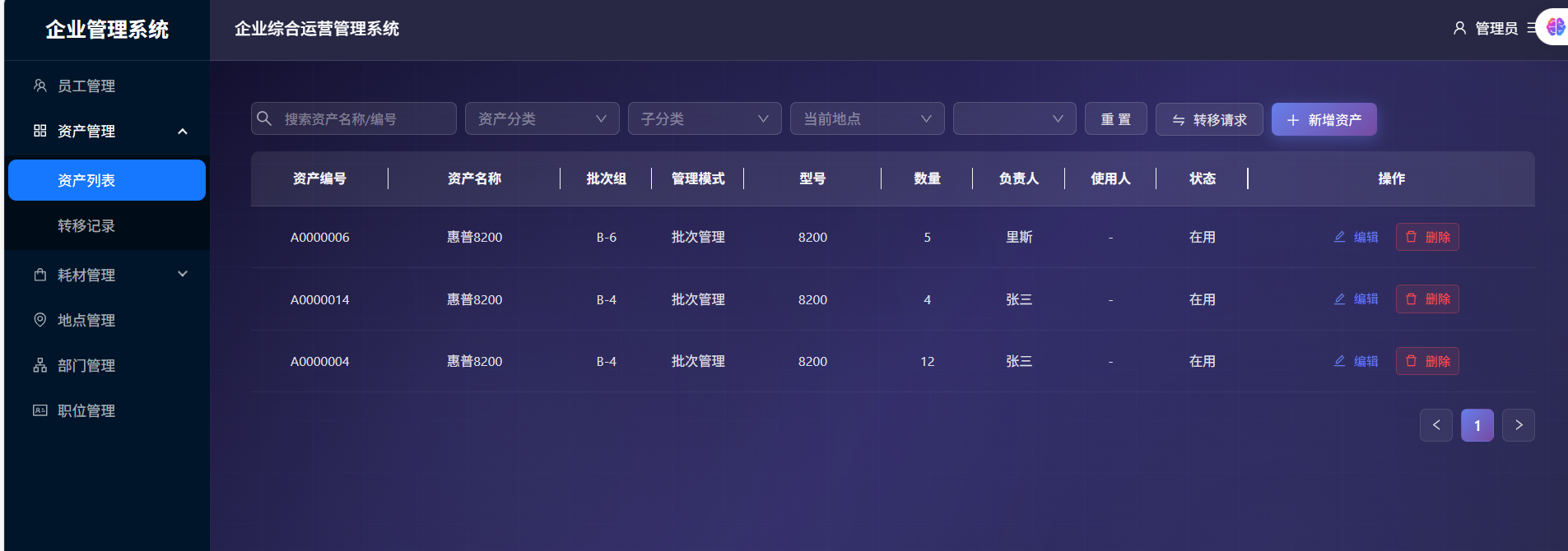This screenshot has width=1568, height=551.
Task: Click the position management card icon
Action: coord(40,410)
